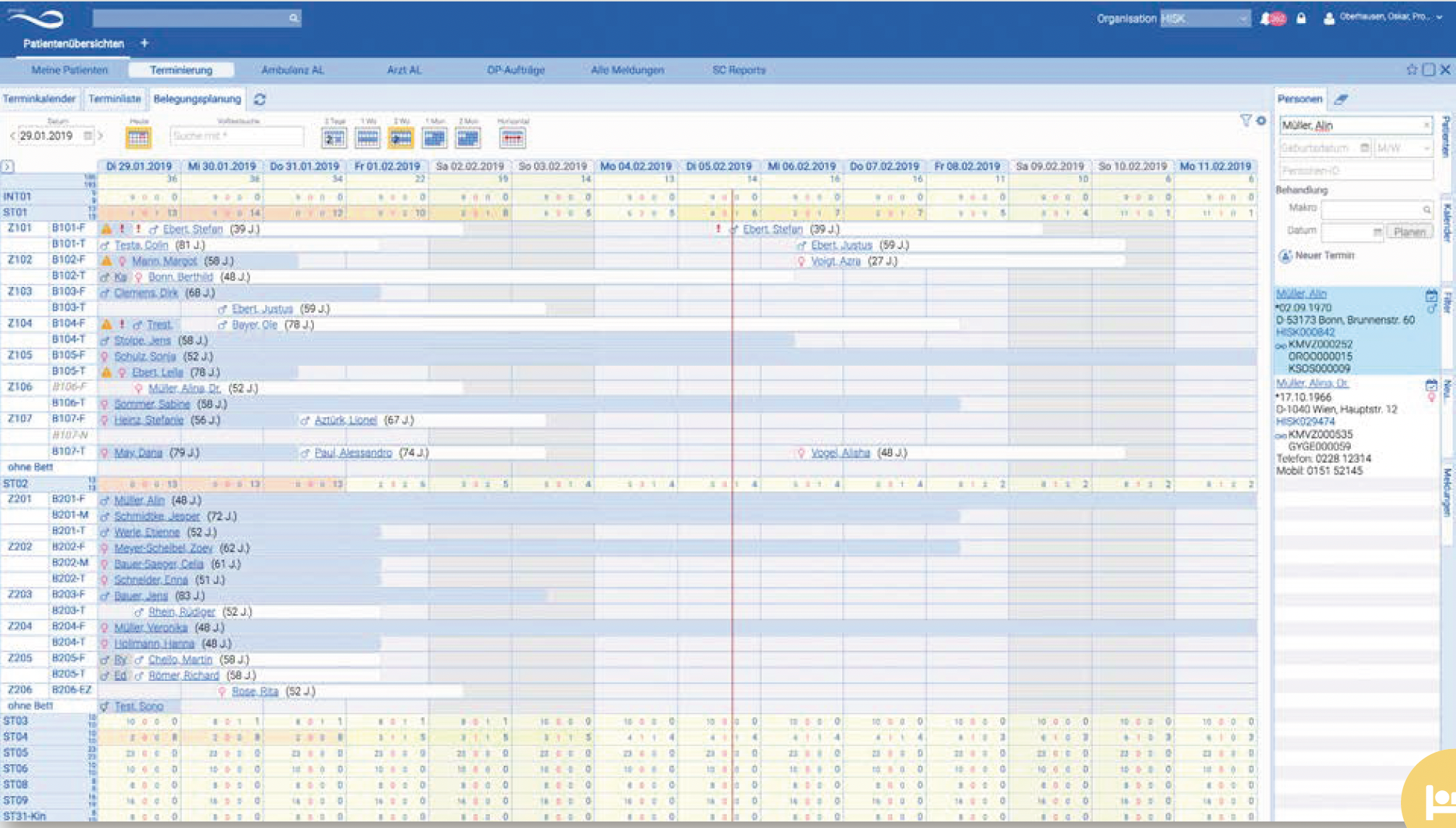Switch to the Terminliste tab
Screen dimensions: 1456x828
(x=115, y=99)
